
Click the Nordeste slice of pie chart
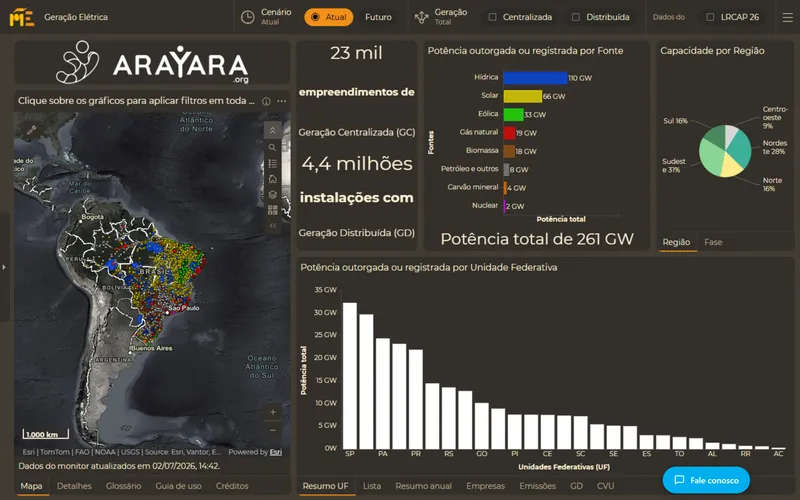[x=739, y=147]
